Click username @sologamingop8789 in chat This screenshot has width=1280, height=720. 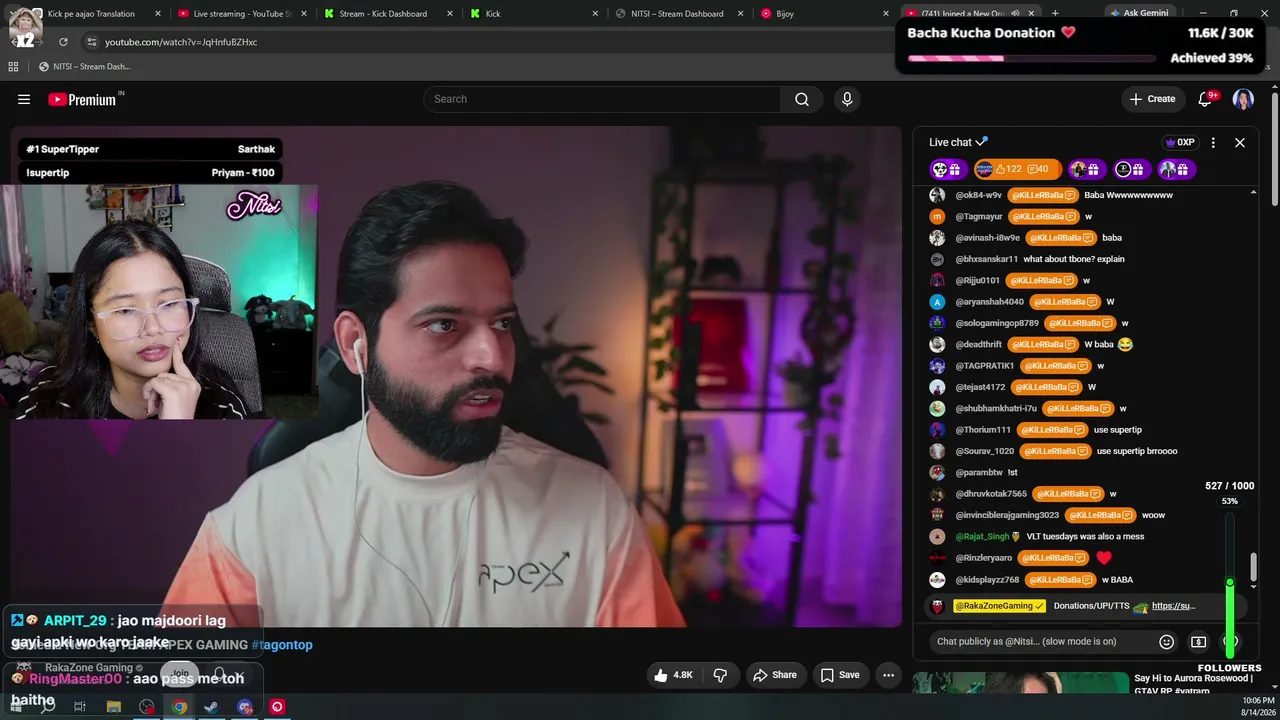click(x=997, y=323)
